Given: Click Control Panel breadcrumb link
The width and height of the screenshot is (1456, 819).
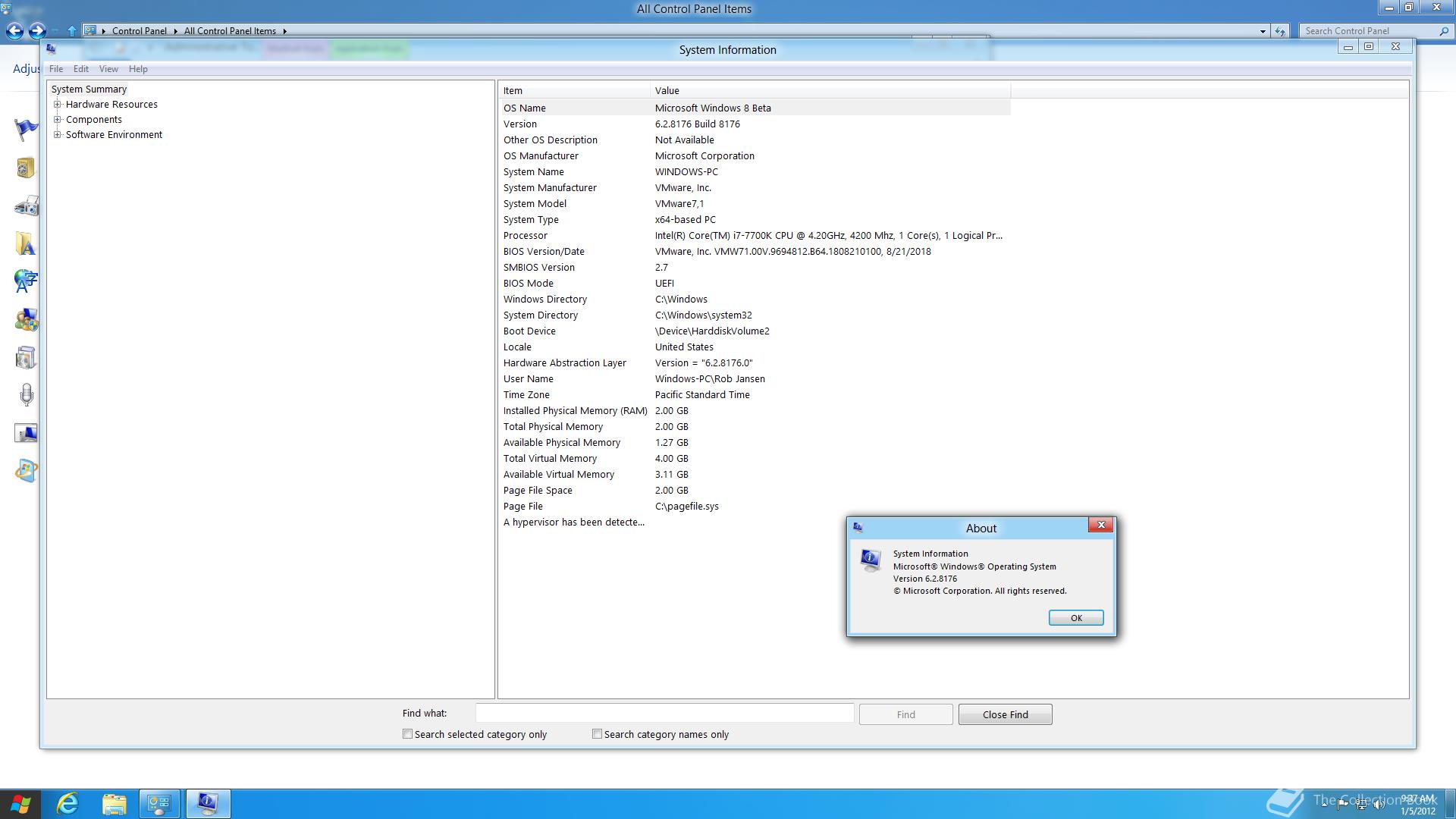Looking at the screenshot, I should coord(140,31).
